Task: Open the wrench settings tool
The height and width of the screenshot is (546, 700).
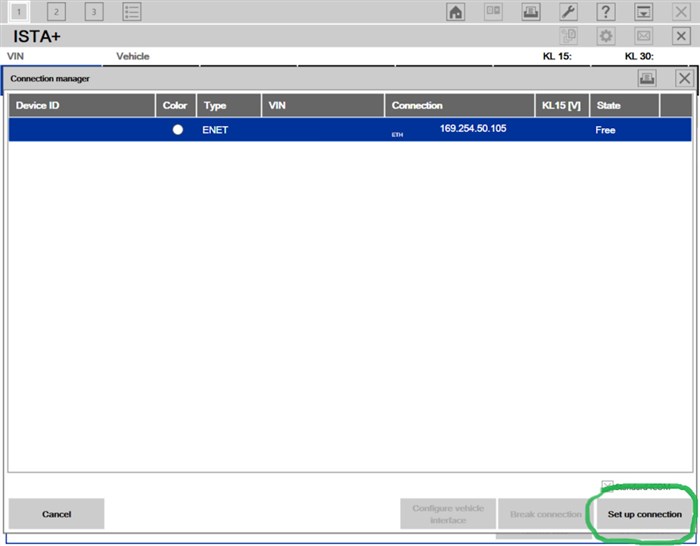Action: click(x=568, y=12)
